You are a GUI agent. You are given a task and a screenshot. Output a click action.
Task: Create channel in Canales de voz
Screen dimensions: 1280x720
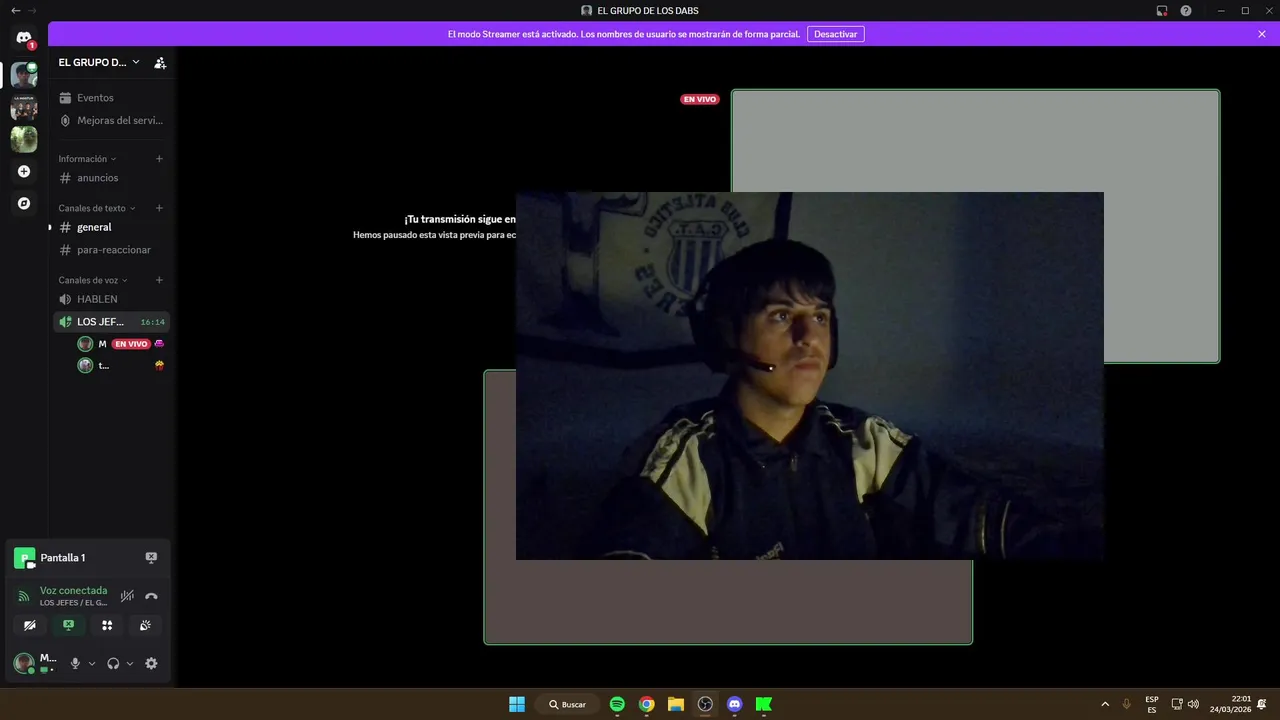pyautogui.click(x=159, y=280)
